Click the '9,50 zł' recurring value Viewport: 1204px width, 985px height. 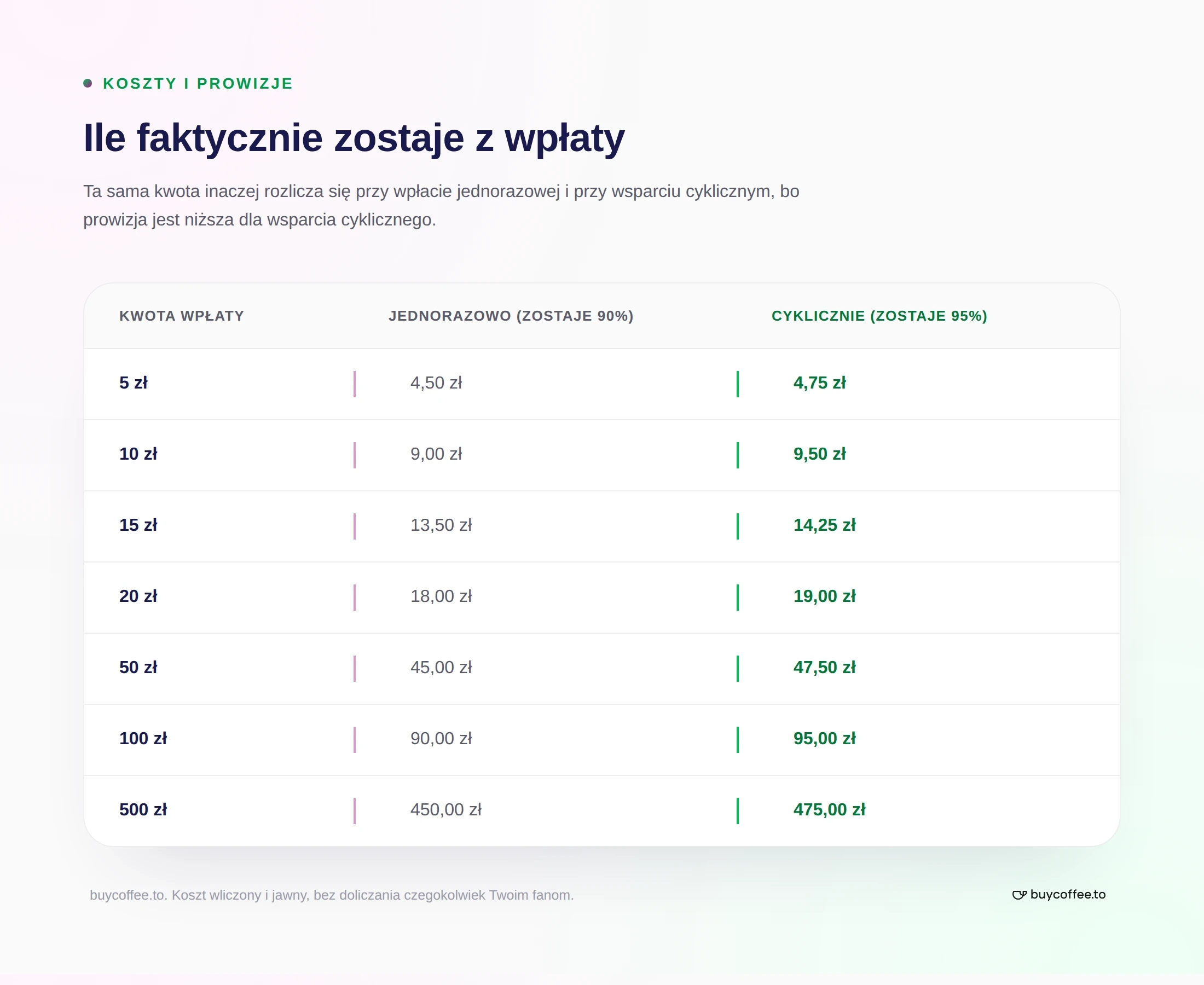coord(819,454)
